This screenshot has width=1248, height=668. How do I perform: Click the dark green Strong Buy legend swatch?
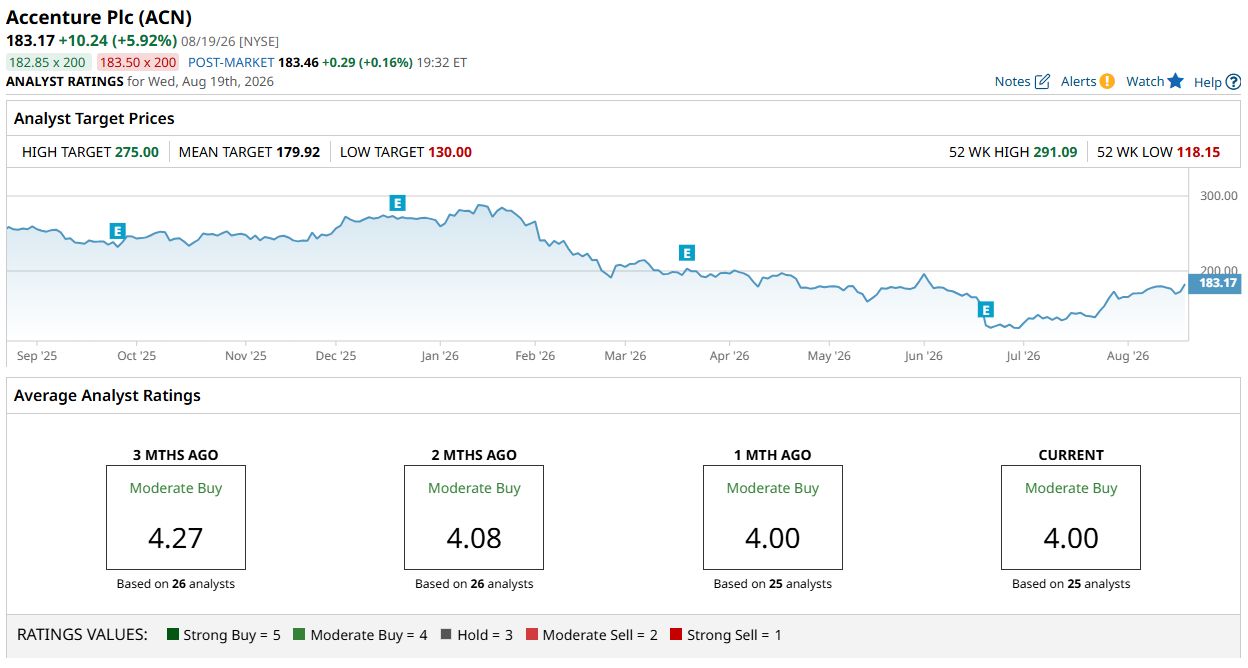pos(173,635)
